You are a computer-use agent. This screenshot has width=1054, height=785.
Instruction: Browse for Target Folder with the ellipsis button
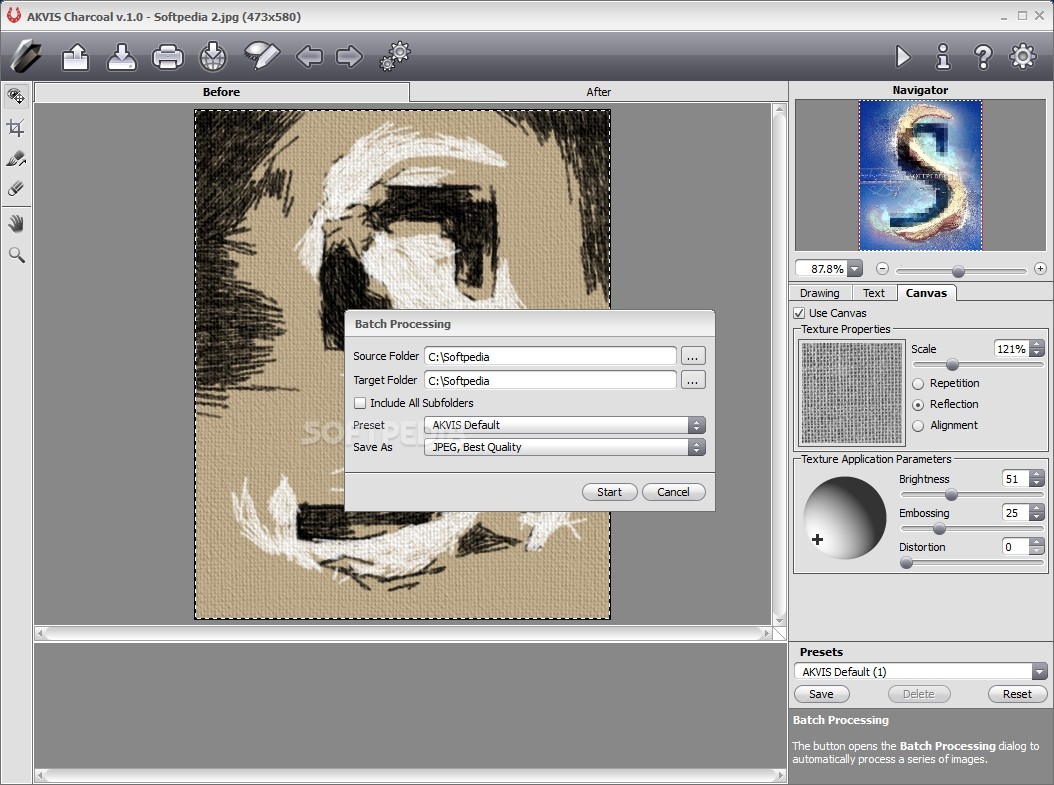[693, 380]
